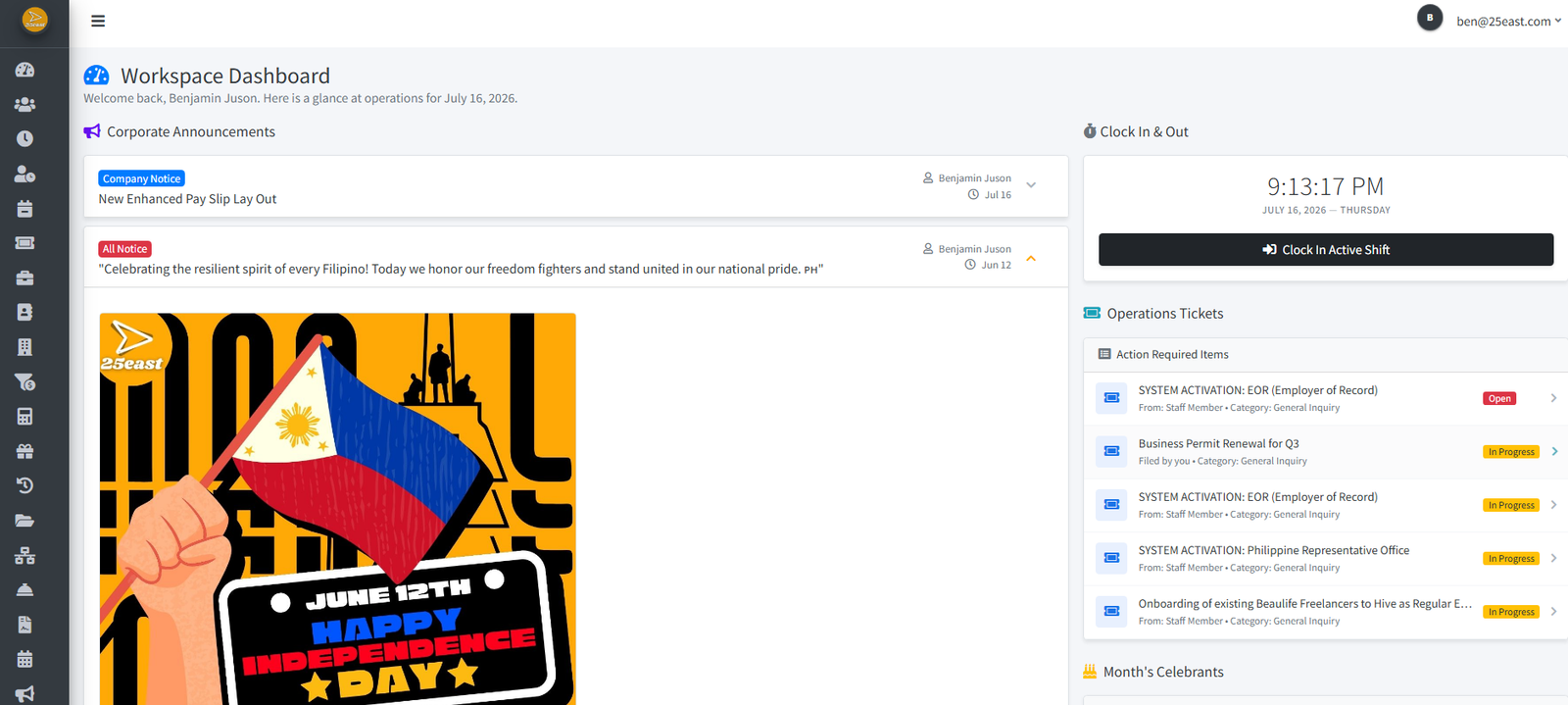Click the Month's Celebrants heading
Image resolution: width=1568 pixels, height=705 pixels.
[1163, 672]
